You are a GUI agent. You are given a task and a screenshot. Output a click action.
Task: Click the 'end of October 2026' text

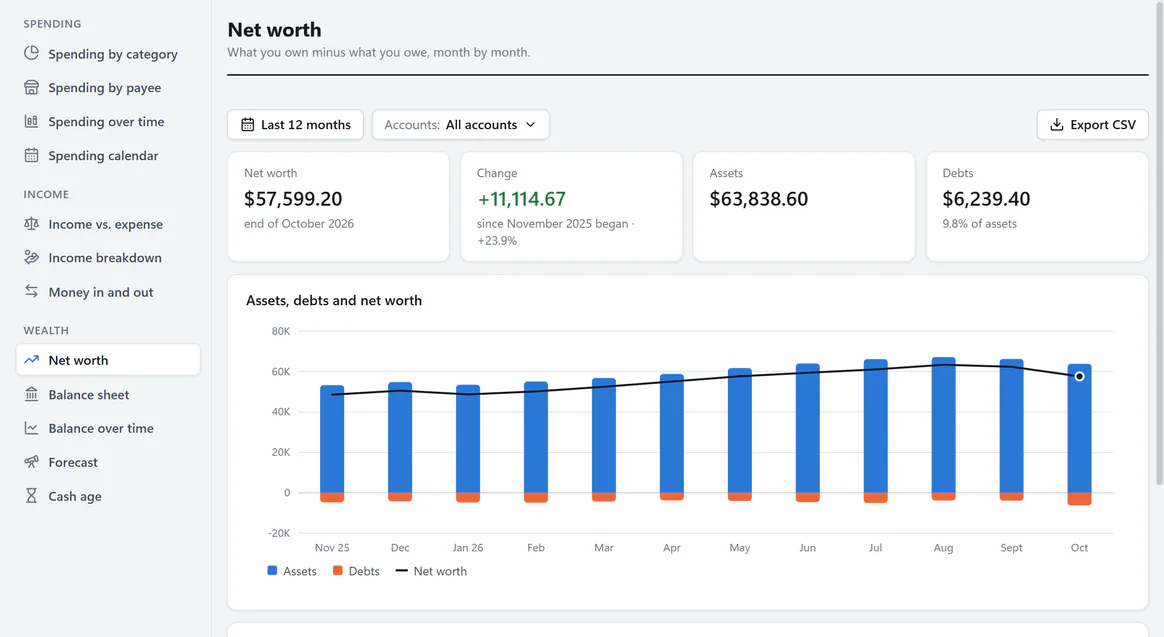[298, 223]
